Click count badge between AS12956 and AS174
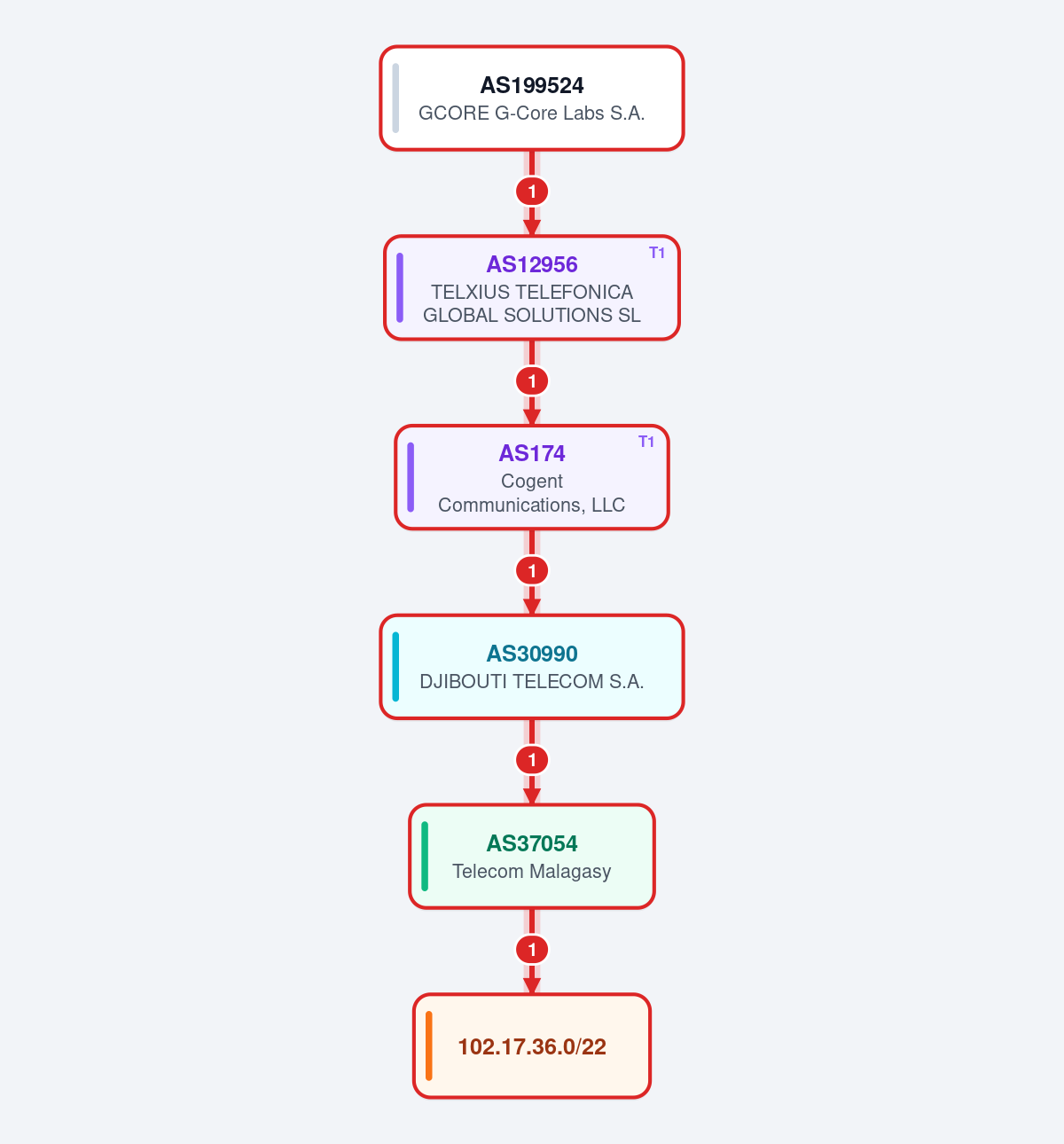 click(532, 381)
